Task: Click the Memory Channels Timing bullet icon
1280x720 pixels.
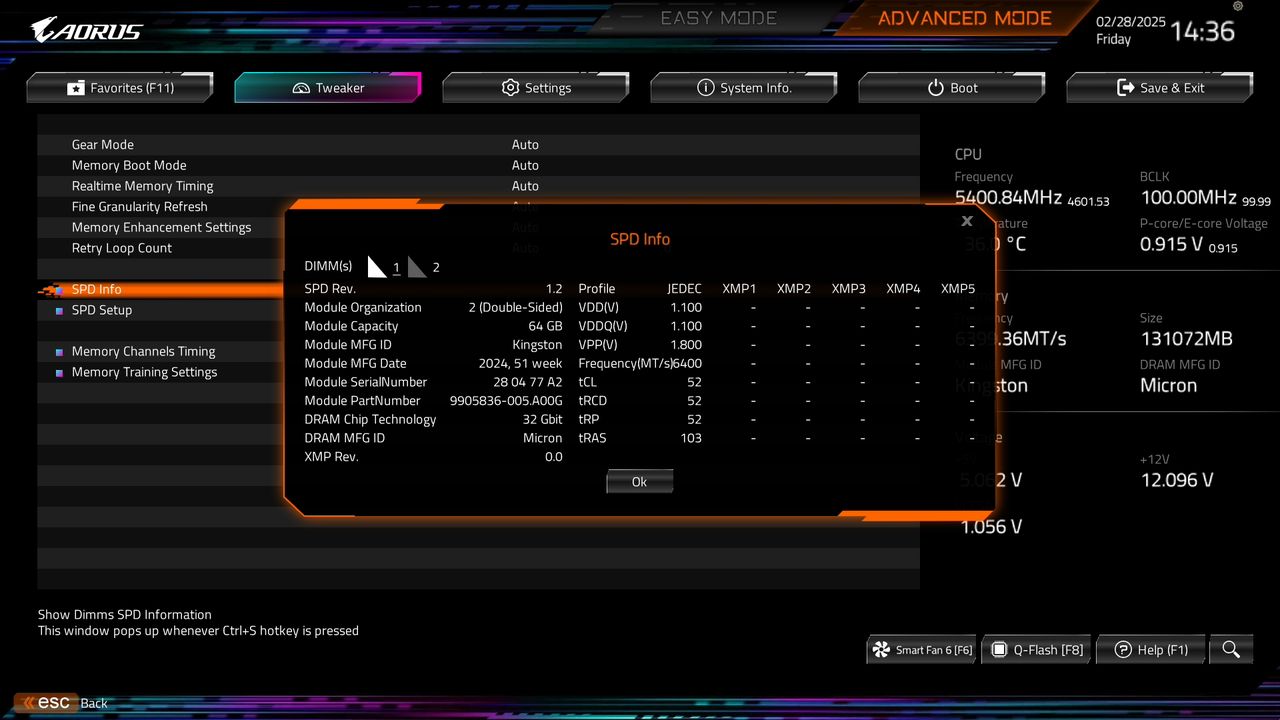Action: (x=59, y=352)
